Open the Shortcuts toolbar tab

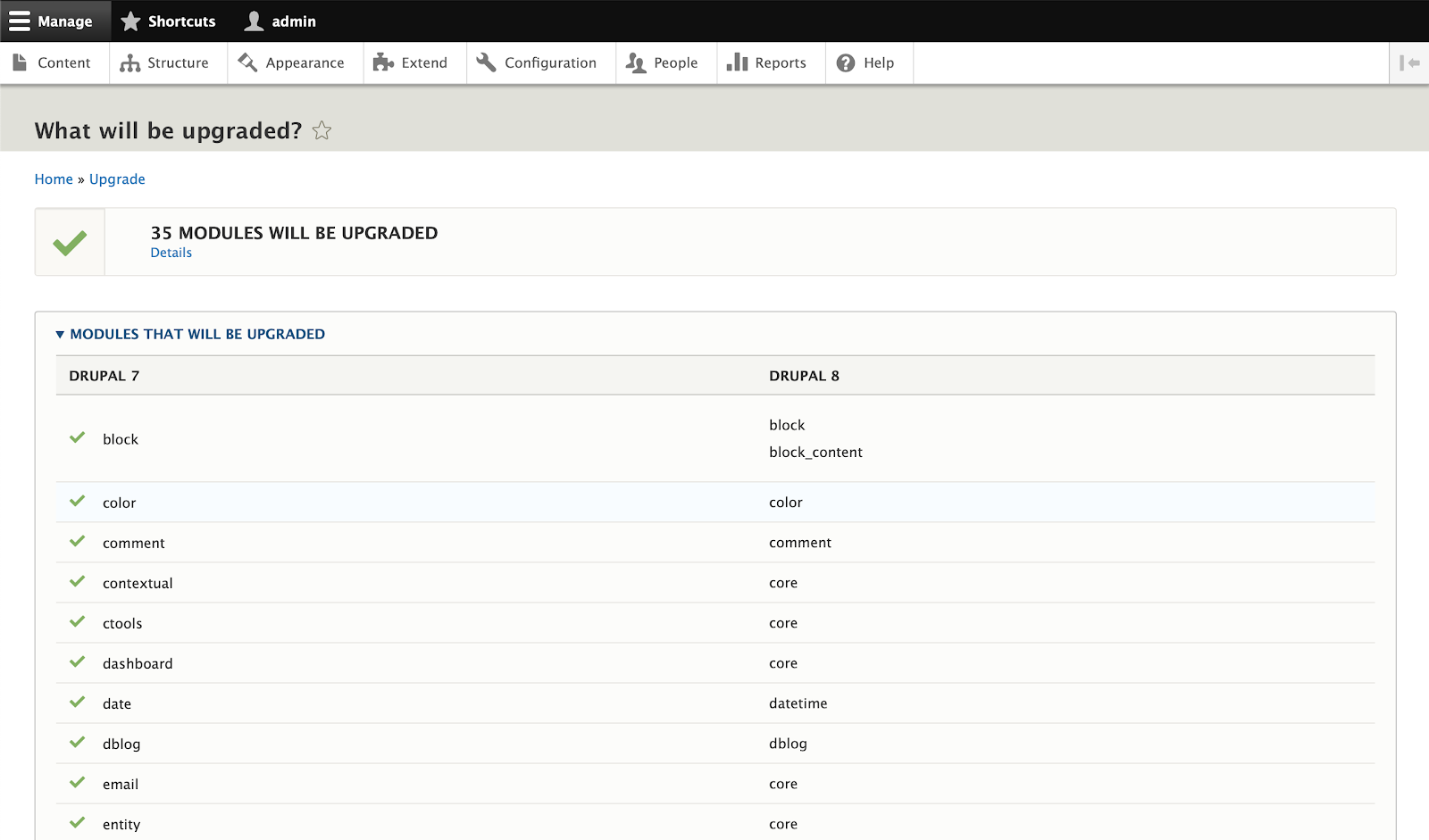[x=168, y=21]
